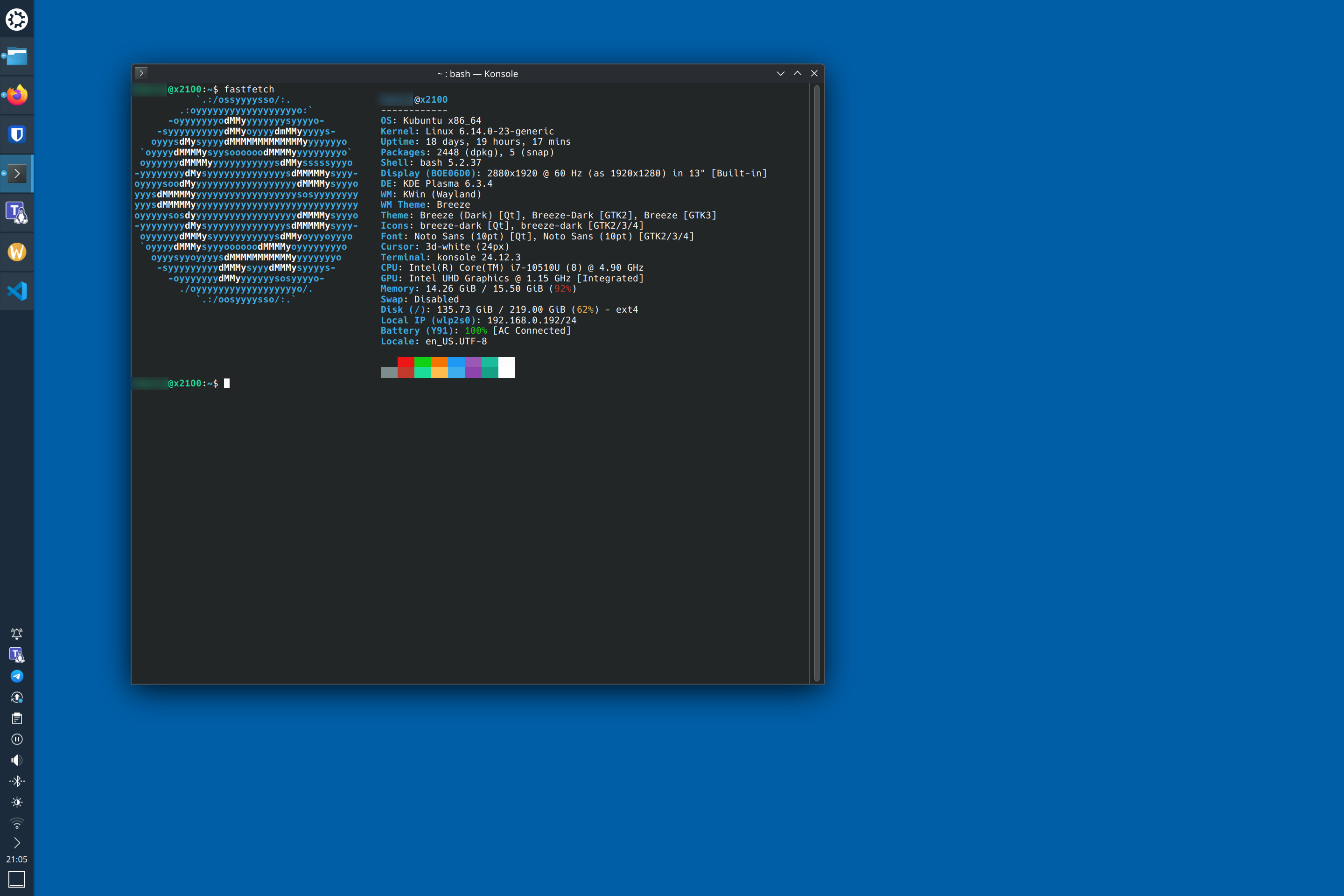This screenshot has height=896, width=1344.
Task: Click the 'WM: KWin (Wayland)' line
Action: 431,194
